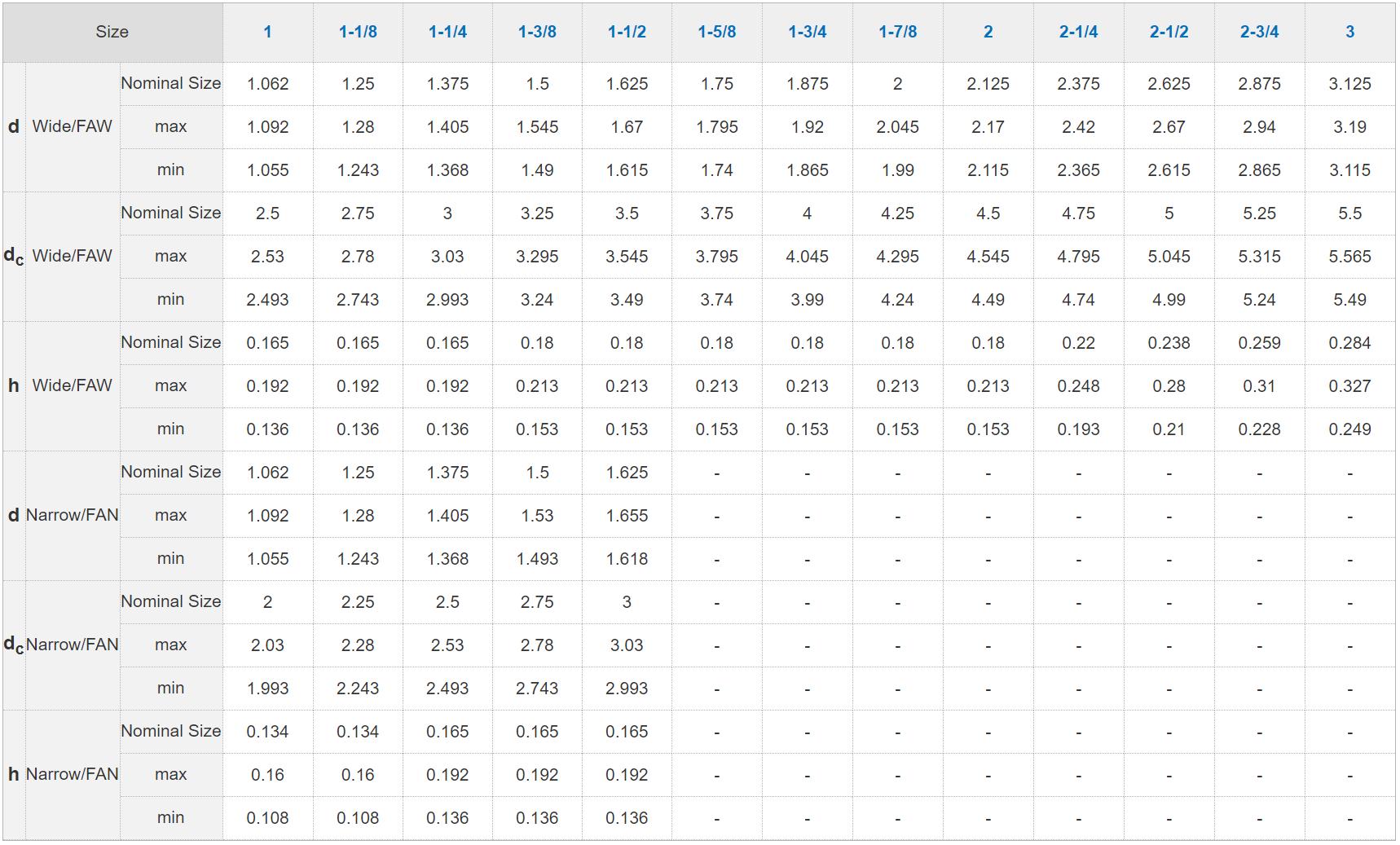Click the 1-3/4 size link

tap(807, 32)
